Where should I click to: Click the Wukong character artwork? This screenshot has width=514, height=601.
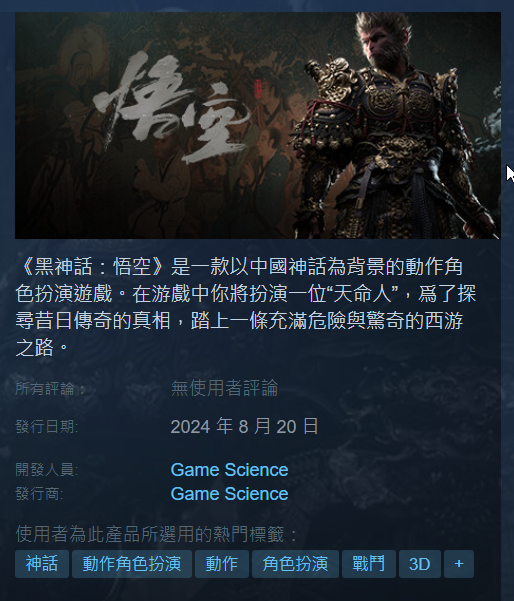click(397, 125)
